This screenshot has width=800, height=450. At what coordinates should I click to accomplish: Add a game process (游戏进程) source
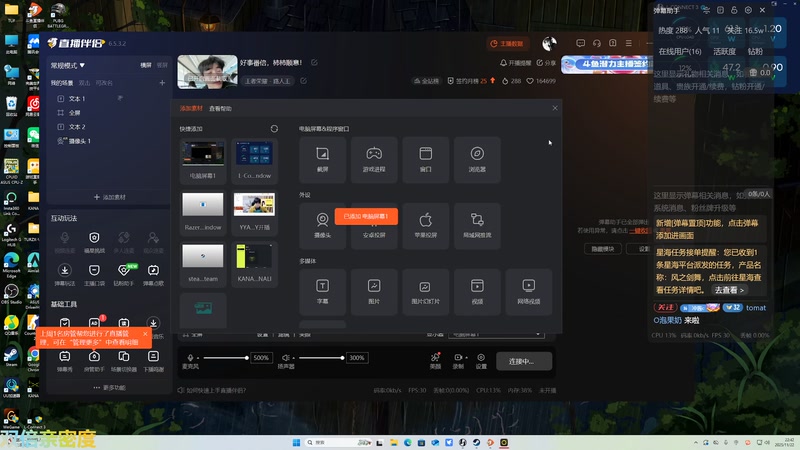(374, 160)
